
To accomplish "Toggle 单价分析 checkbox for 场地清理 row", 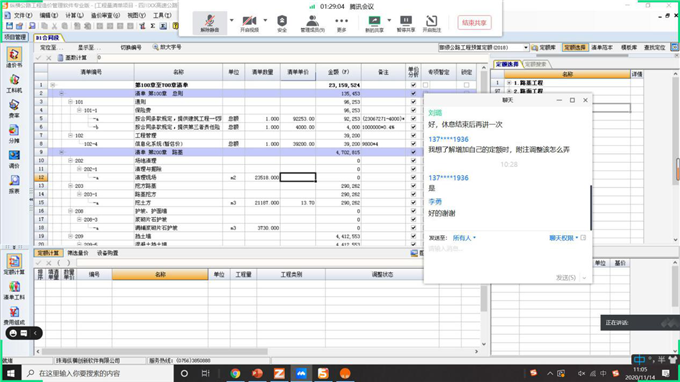I will click(x=413, y=160).
